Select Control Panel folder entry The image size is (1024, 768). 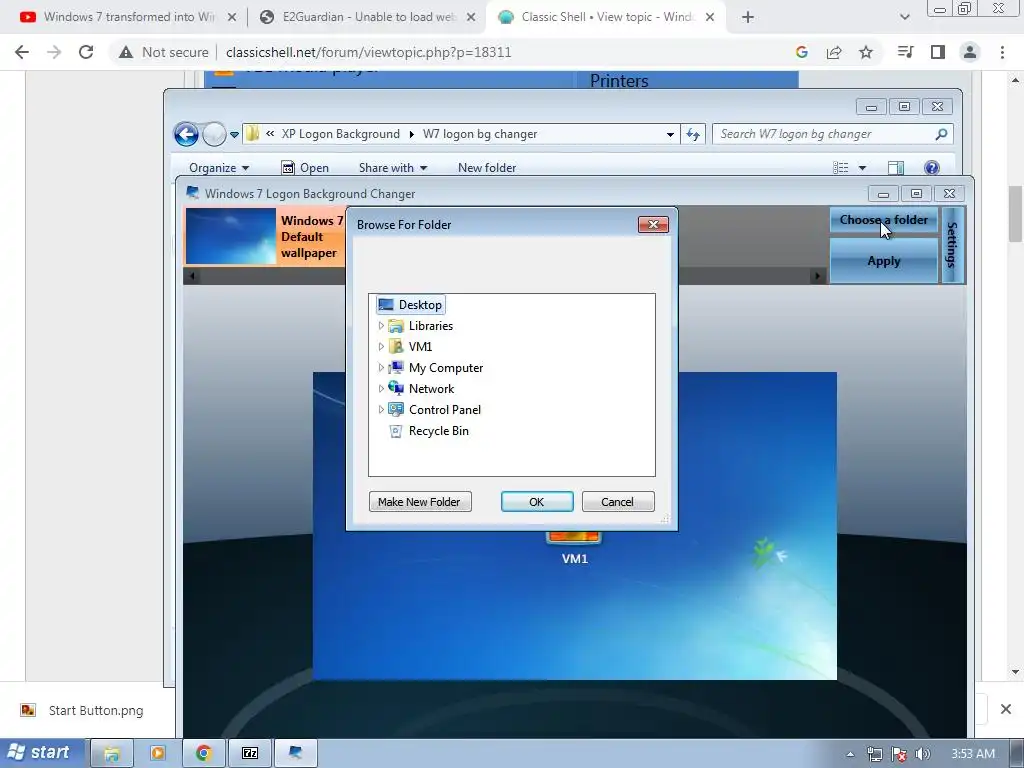pos(434,409)
